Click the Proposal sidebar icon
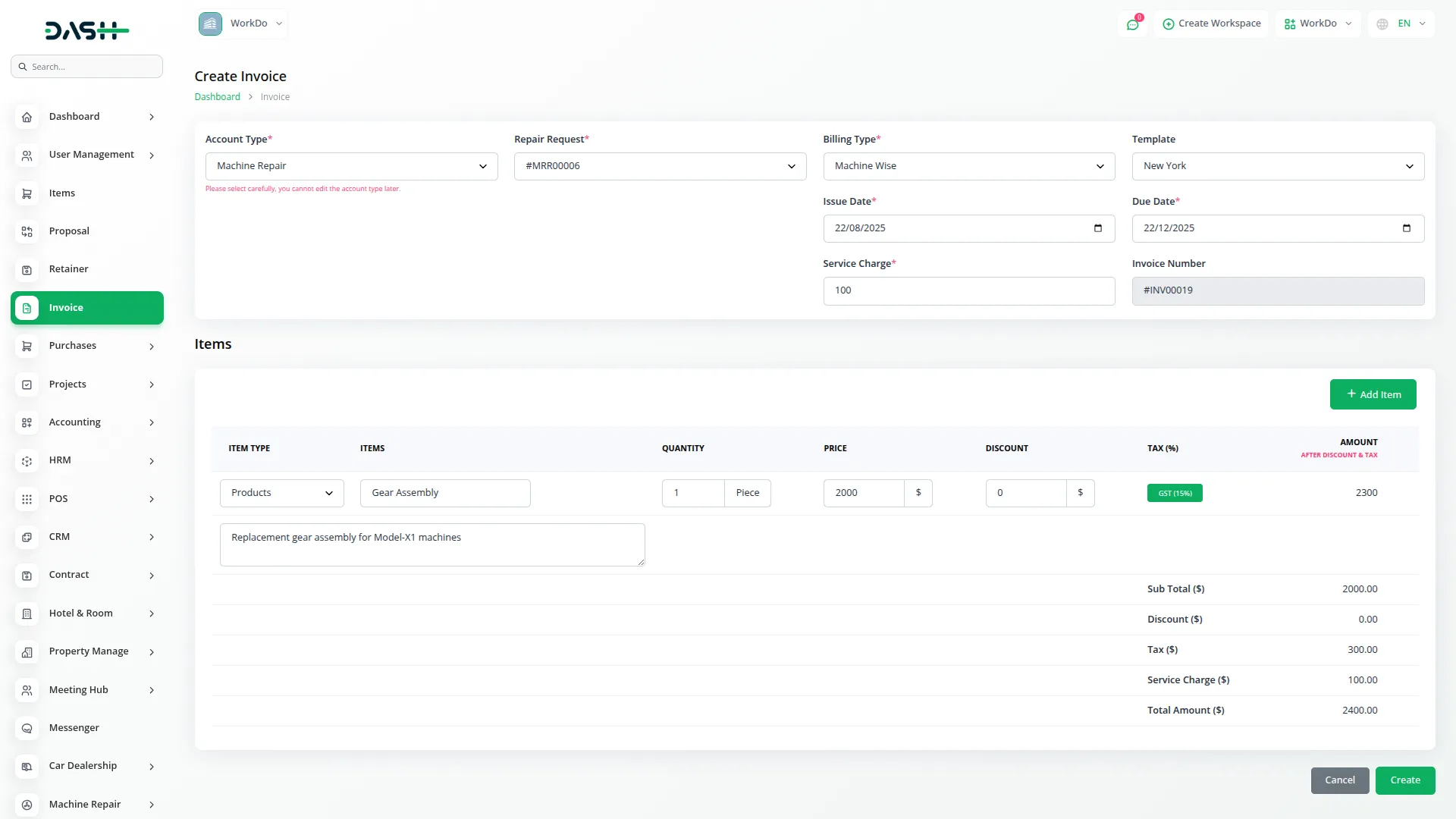The image size is (1456, 819). [27, 231]
